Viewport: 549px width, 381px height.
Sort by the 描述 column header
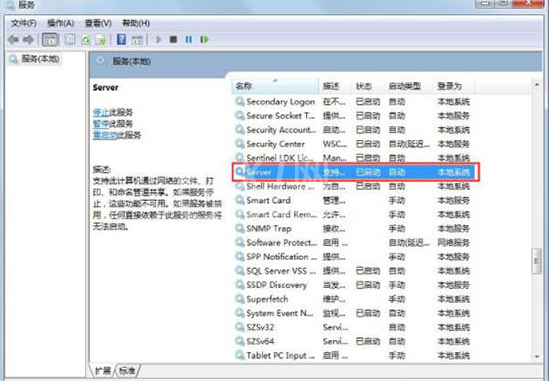click(x=335, y=86)
